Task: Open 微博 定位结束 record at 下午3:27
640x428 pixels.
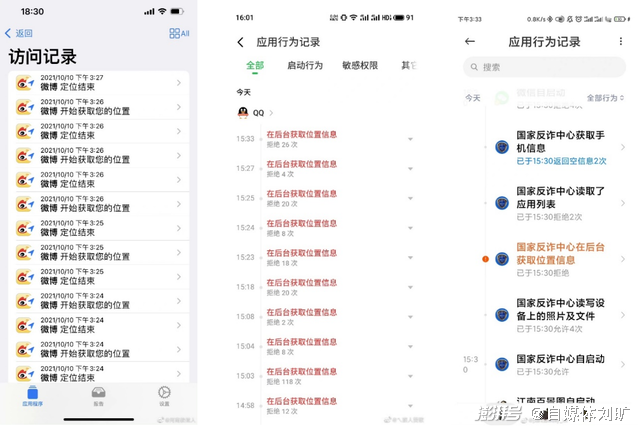Action: click(99, 82)
